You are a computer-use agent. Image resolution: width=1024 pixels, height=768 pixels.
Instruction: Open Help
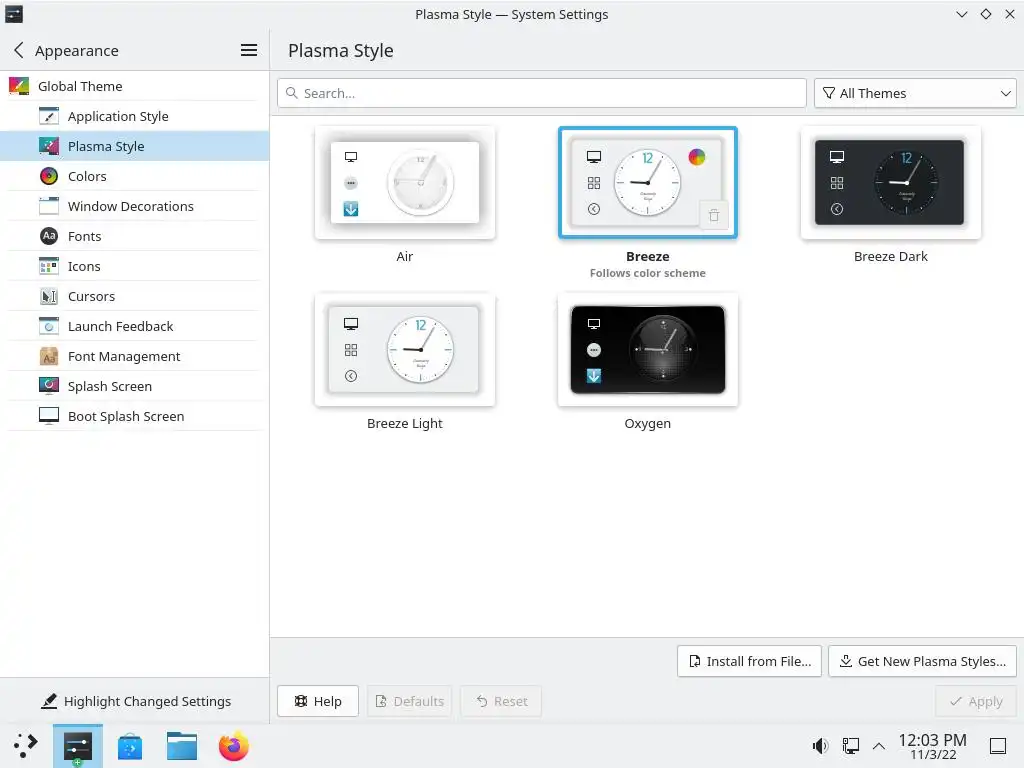tap(317, 701)
